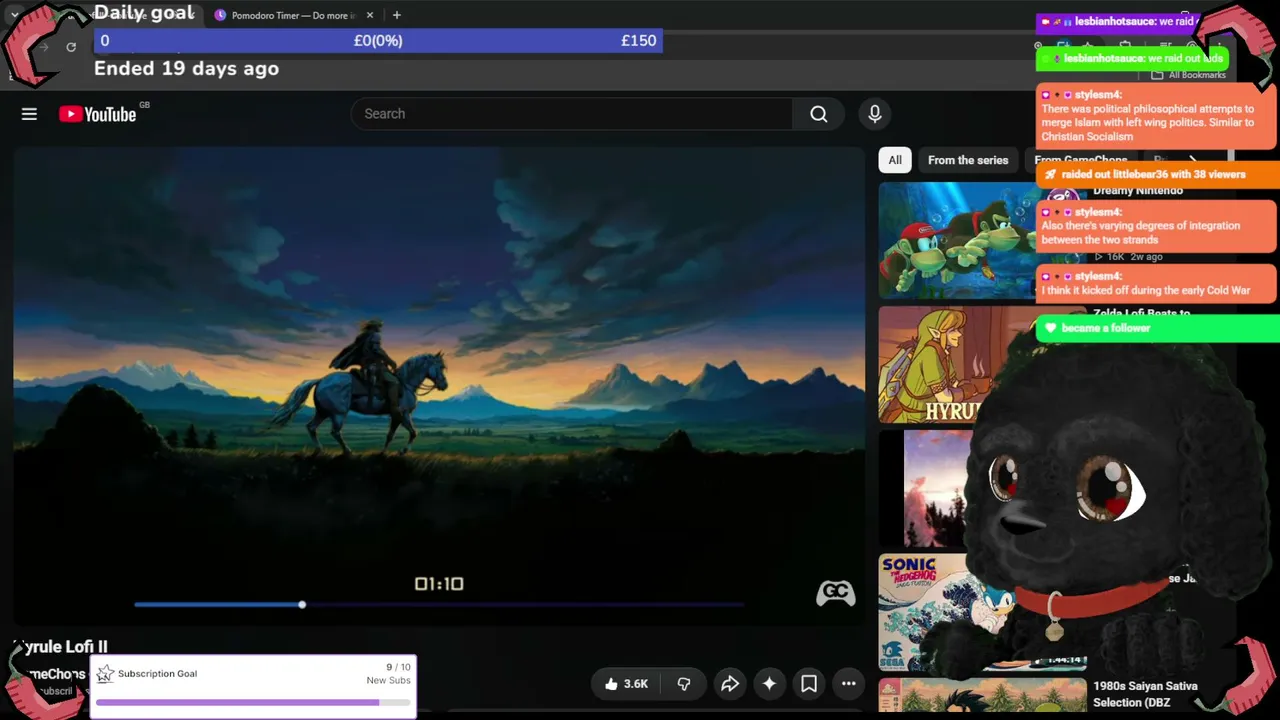Click the sparkle Ask icon
The image size is (1280, 720).
[769, 684]
